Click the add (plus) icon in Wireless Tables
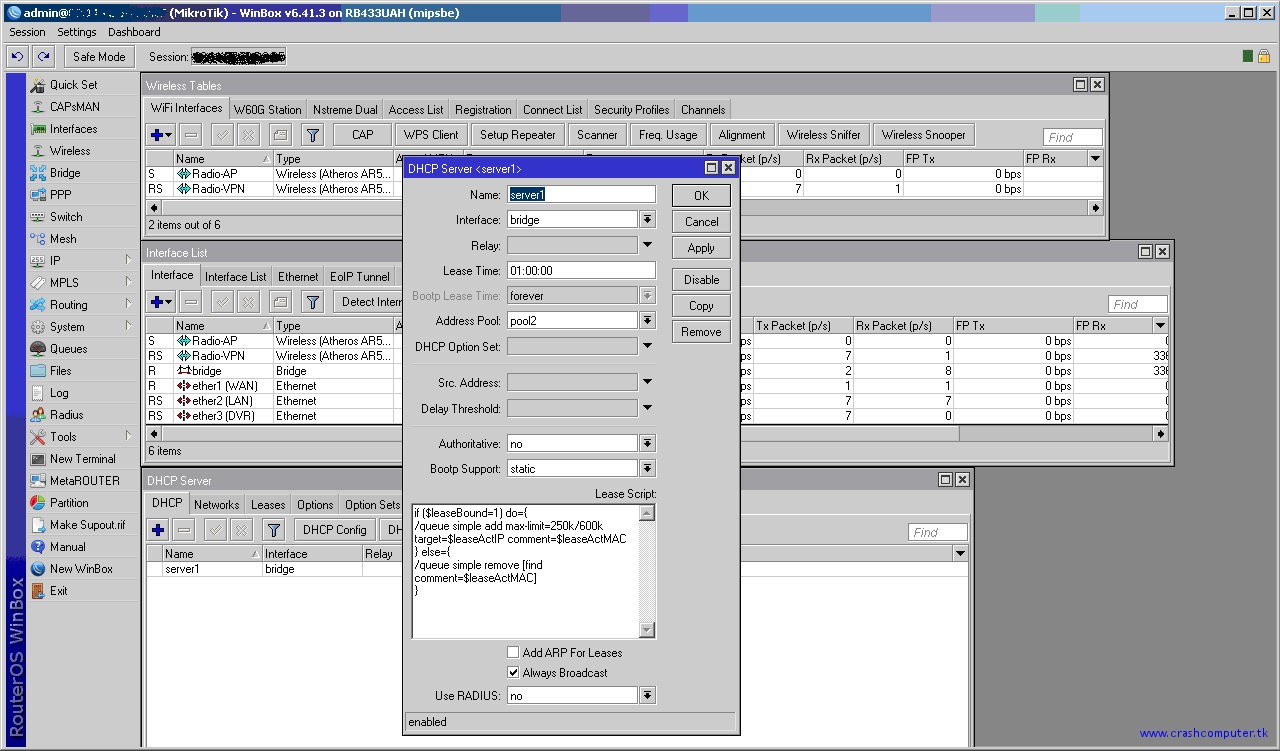The image size is (1280, 751). [160, 135]
